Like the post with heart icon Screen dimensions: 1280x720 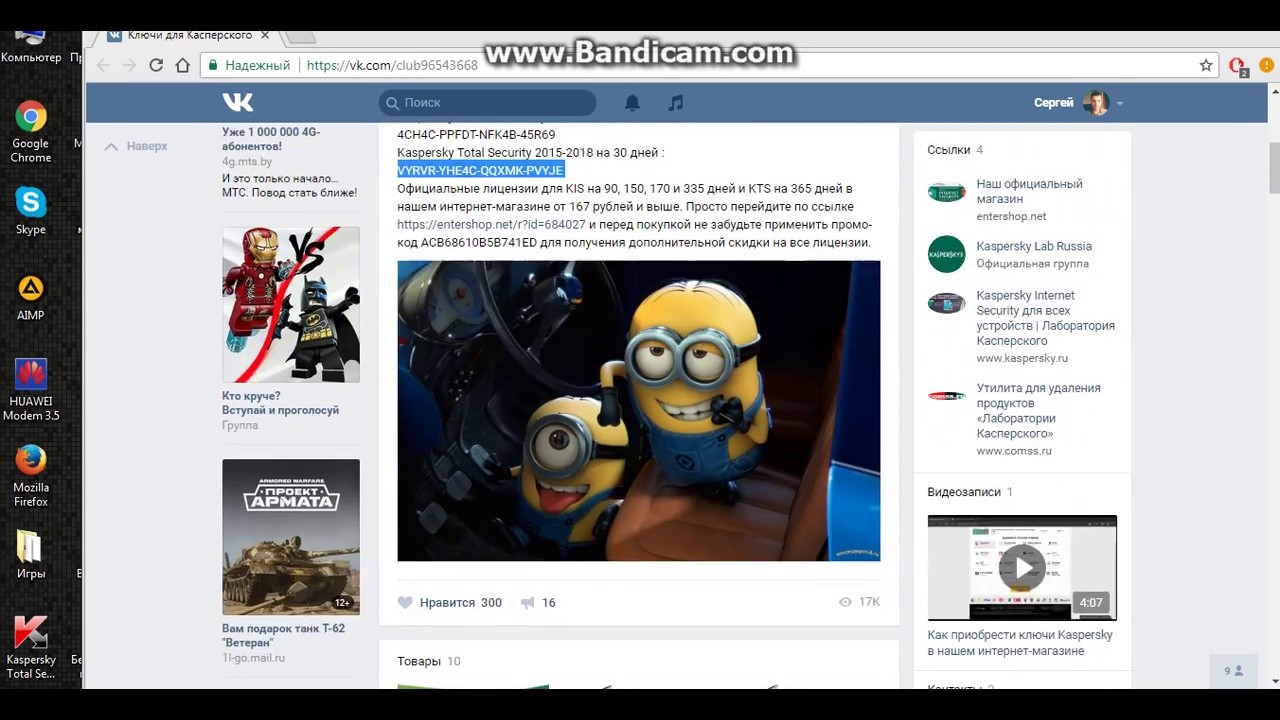[405, 602]
